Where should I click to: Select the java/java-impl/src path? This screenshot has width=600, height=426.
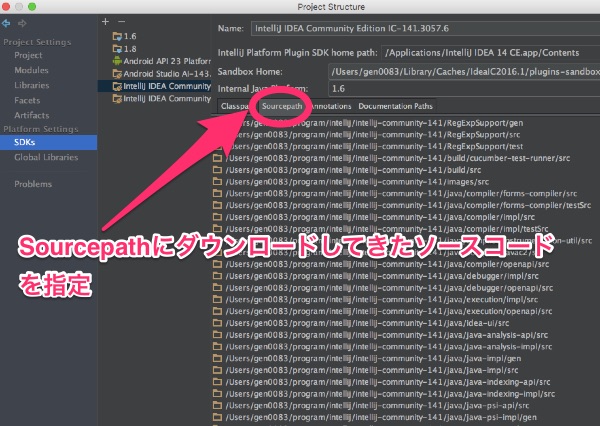(372, 370)
